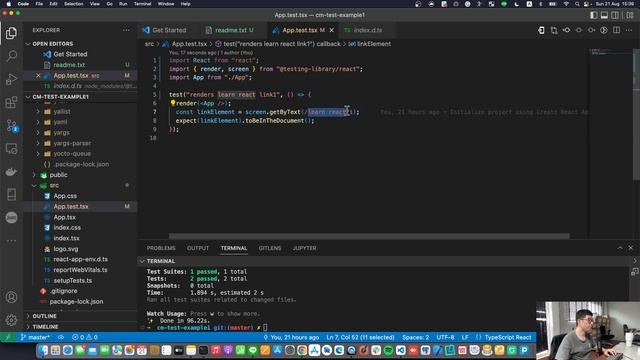Open Explorer more actions ellipsis

click(x=126, y=30)
